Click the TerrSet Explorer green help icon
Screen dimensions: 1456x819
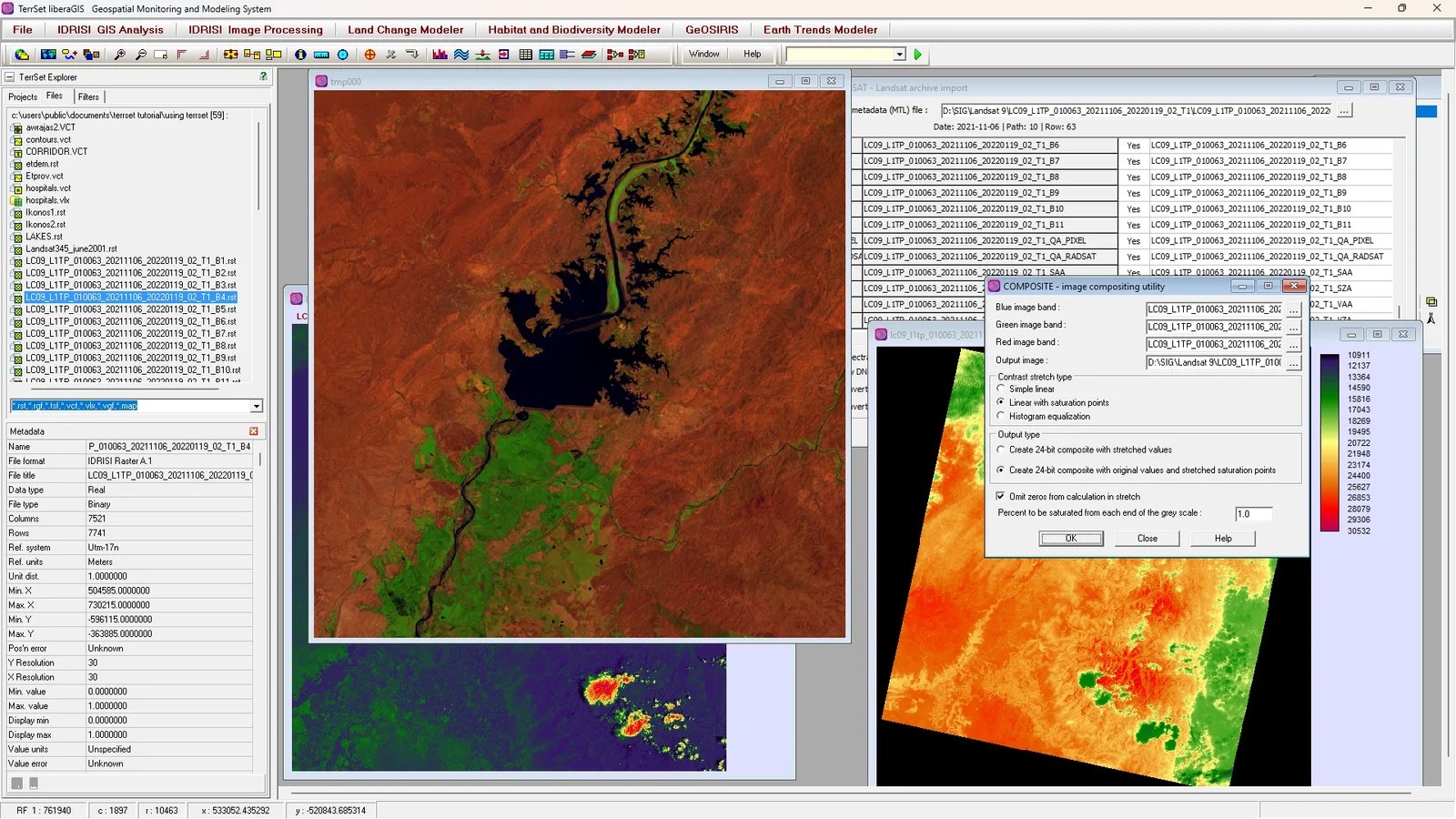point(263,76)
